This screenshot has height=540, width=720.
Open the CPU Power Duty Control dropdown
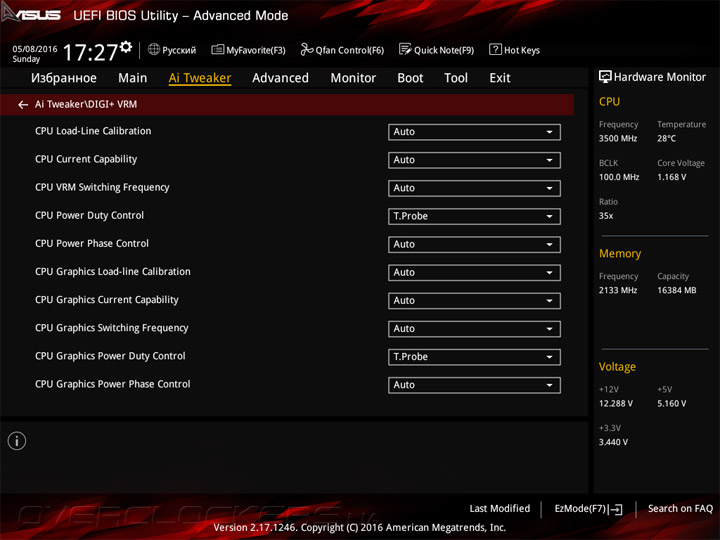click(474, 216)
